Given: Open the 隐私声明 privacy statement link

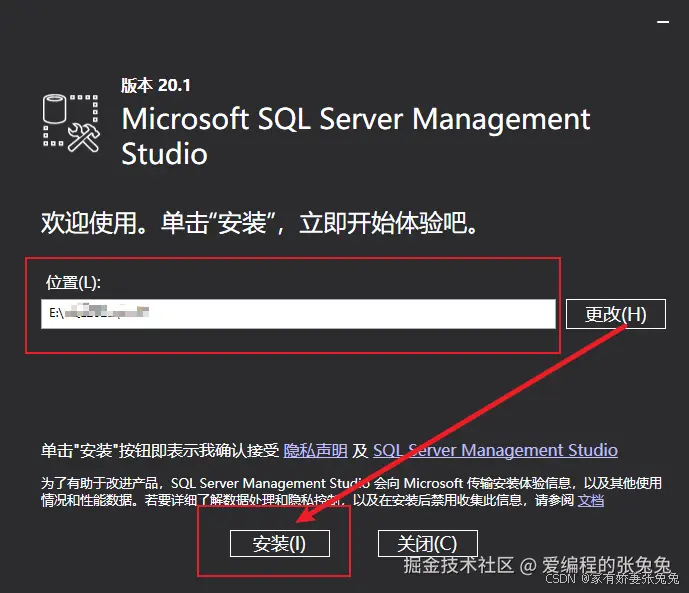Looking at the screenshot, I should pyautogui.click(x=315, y=450).
